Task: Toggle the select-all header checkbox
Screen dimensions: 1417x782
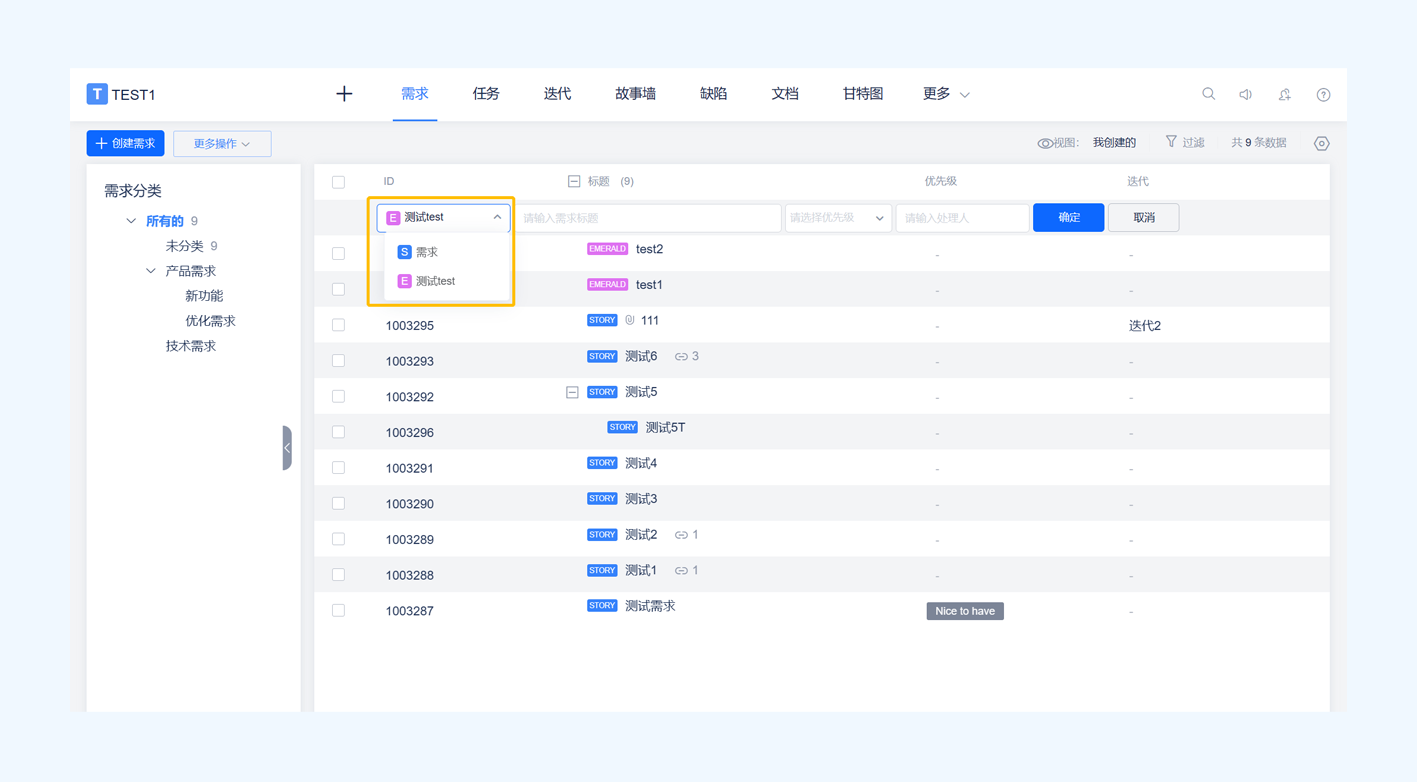Action: [x=338, y=182]
